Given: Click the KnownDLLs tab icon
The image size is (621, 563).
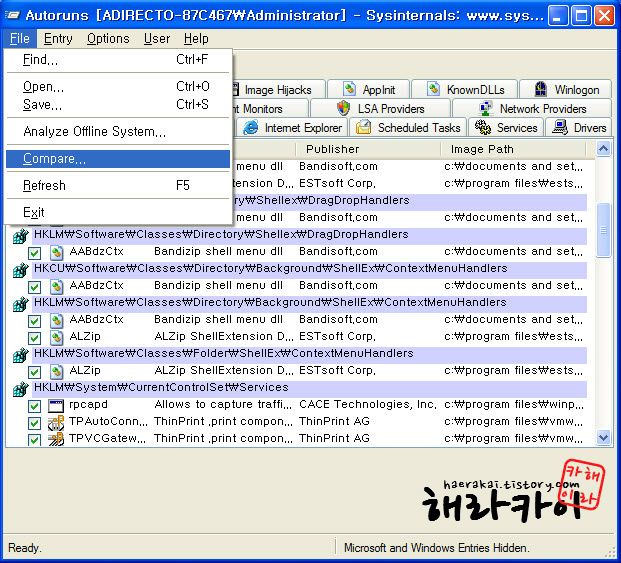Looking at the screenshot, I should click(x=434, y=89).
